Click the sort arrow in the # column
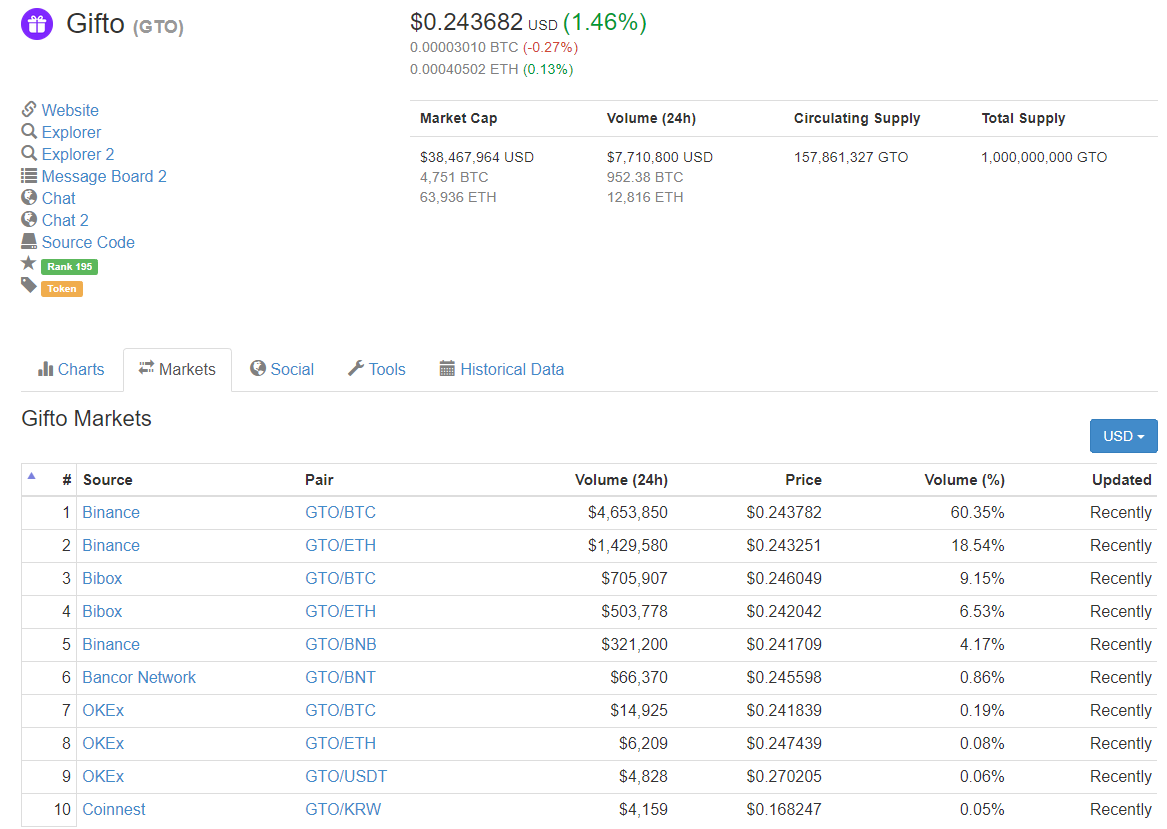Viewport: 1167px width, 829px height. click(31, 476)
